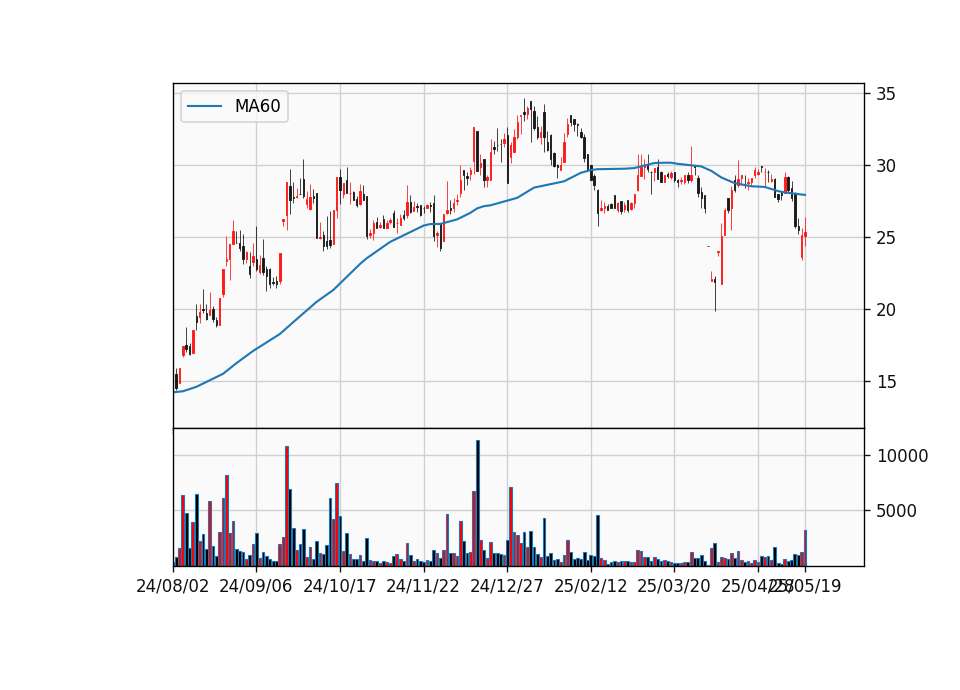This screenshot has width=960, height=690.
Task: Click the 15 price axis label
Action: point(885,382)
